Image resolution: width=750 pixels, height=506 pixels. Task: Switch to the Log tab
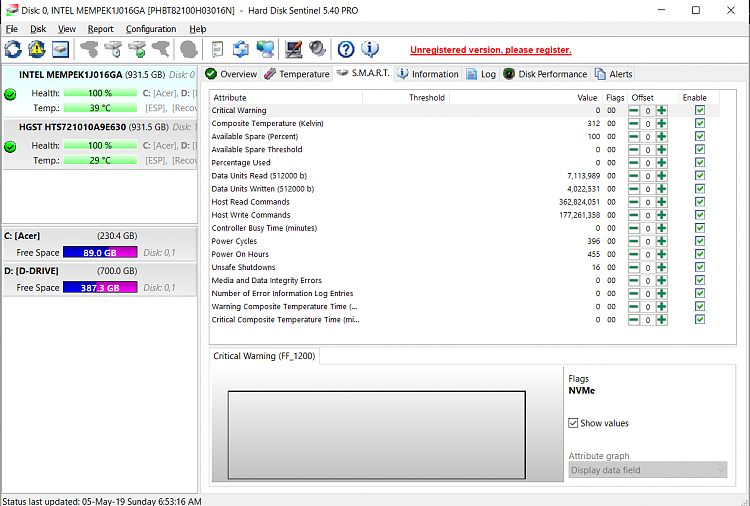[481, 74]
